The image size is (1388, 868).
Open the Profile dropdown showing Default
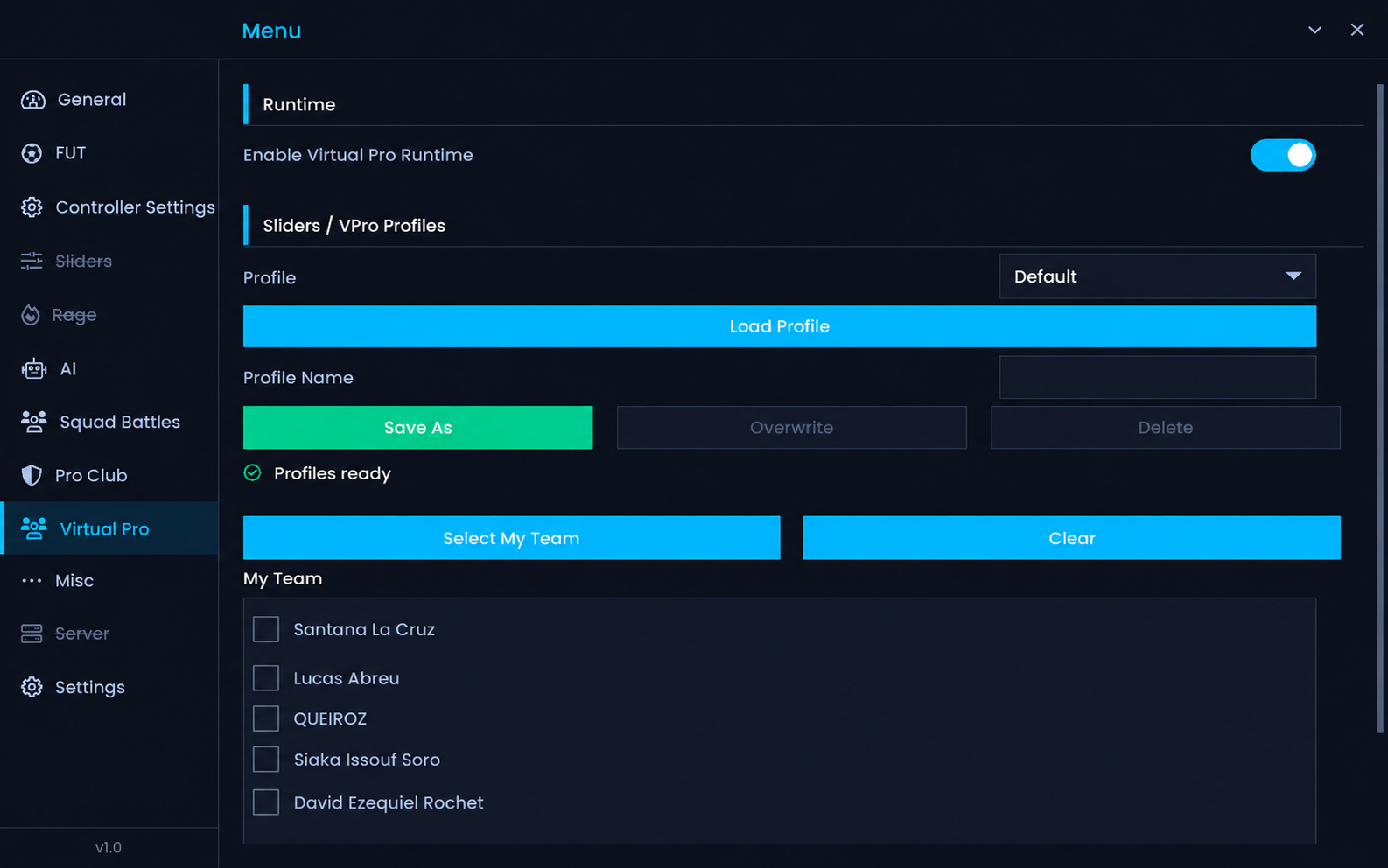(1157, 276)
